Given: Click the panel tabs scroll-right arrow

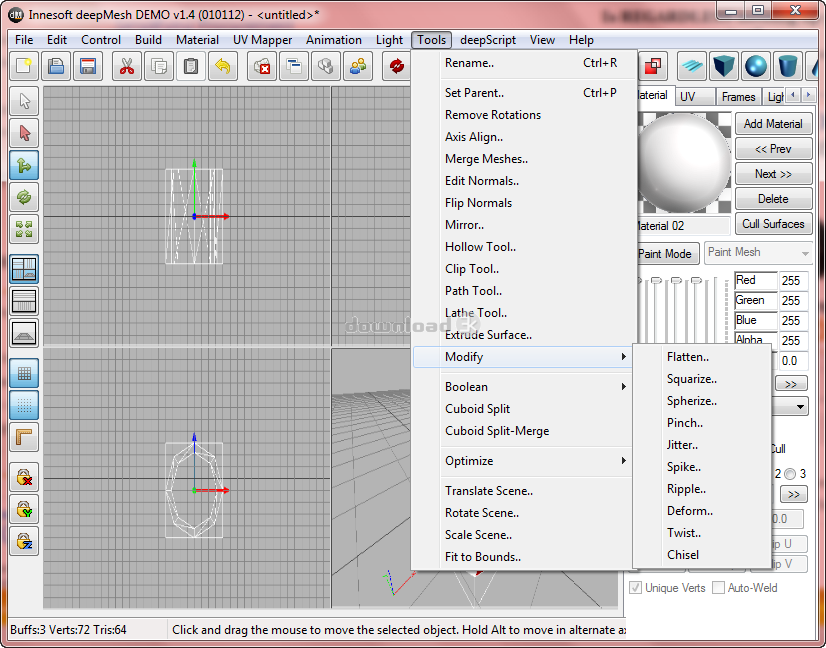Looking at the screenshot, I should (x=808, y=95).
